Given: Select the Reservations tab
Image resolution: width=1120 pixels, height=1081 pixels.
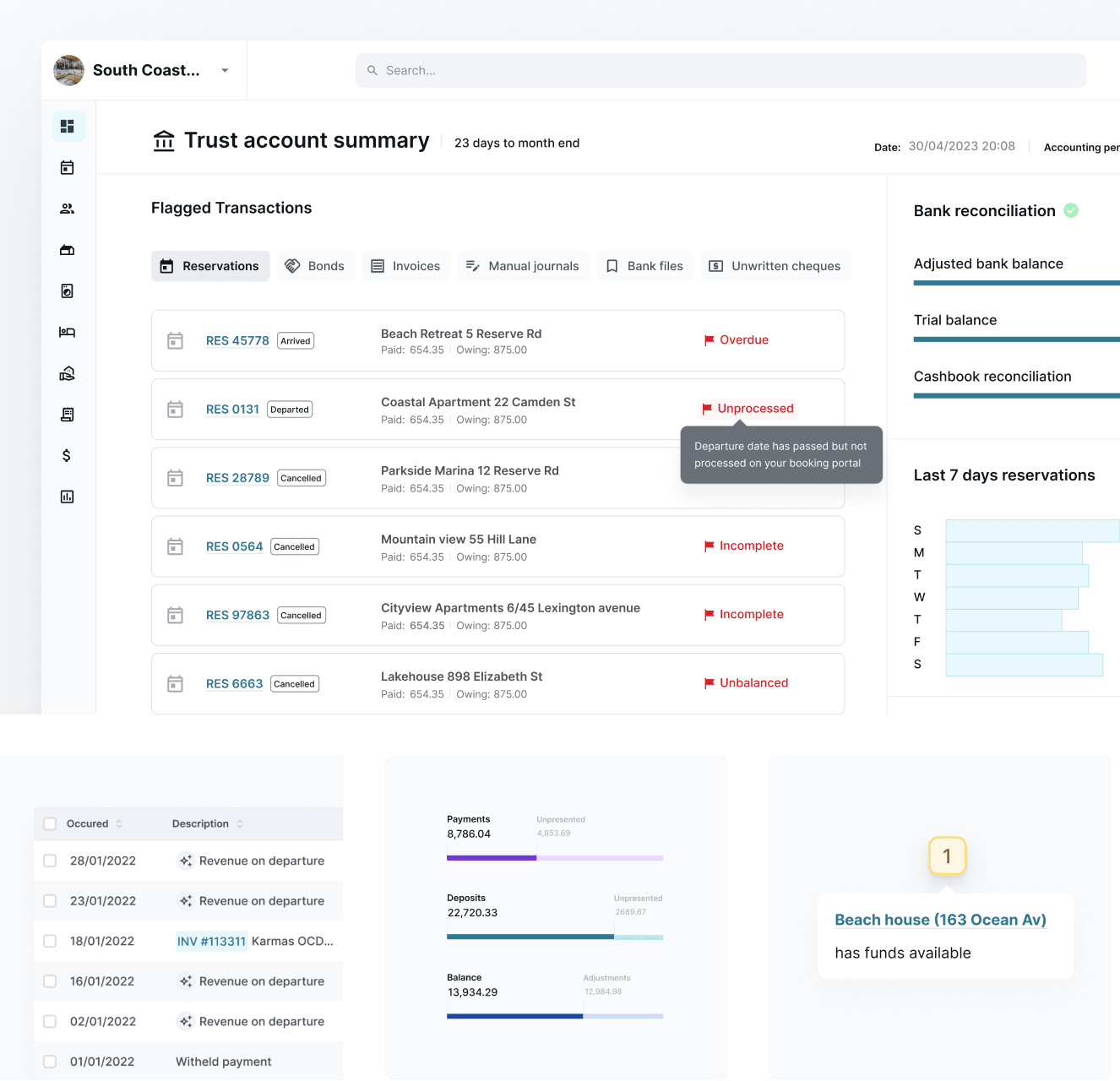Looking at the screenshot, I should tap(210, 266).
